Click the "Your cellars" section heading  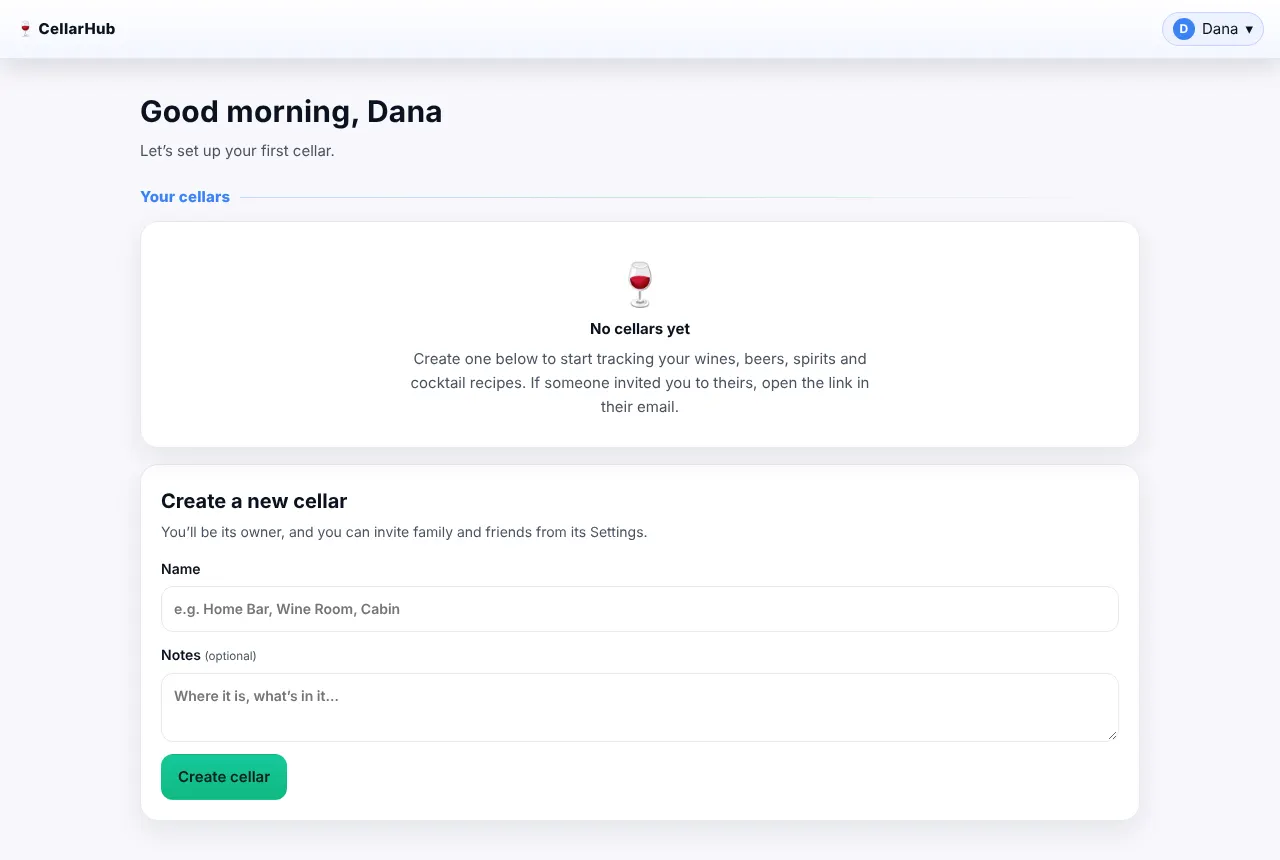coord(185,197)
